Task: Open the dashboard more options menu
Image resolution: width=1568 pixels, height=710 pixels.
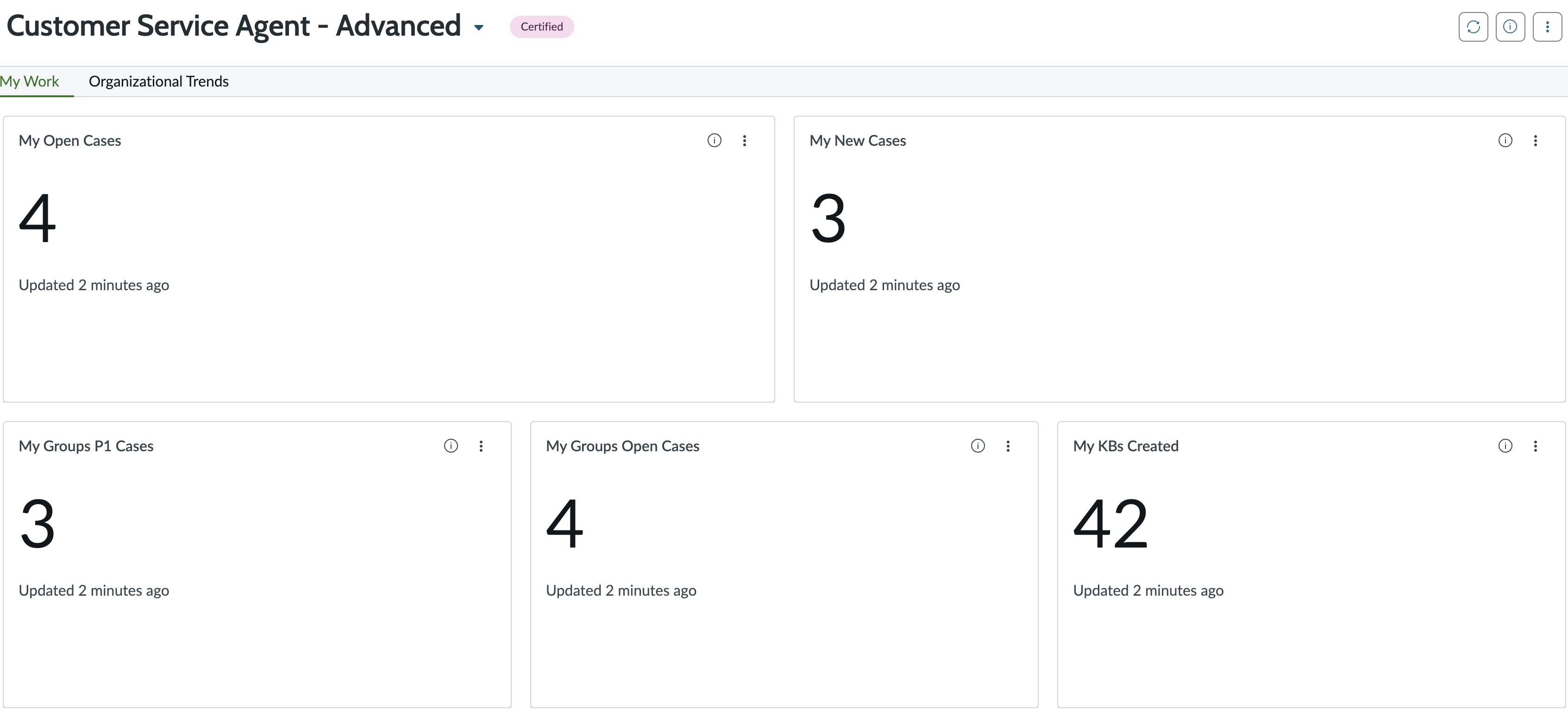Action: pos(1547,27)
